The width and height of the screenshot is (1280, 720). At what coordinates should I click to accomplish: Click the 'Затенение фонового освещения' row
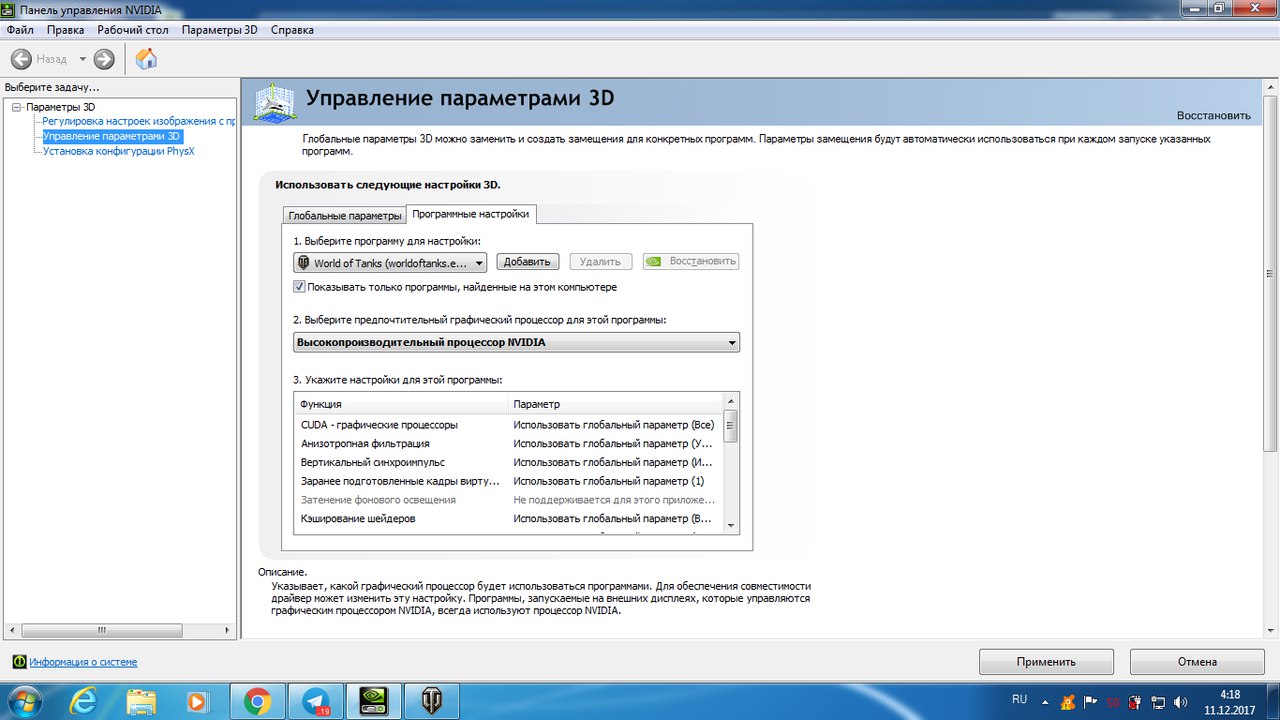click(x=510, y=499)
